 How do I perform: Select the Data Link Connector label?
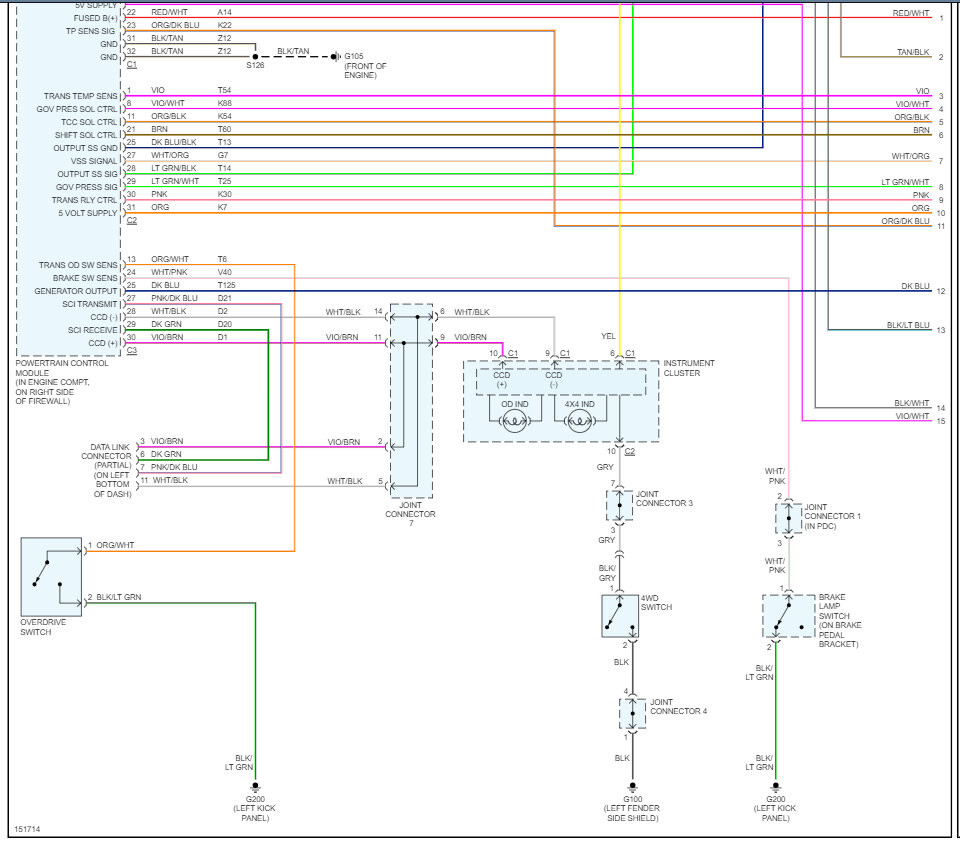coord(107,470)
